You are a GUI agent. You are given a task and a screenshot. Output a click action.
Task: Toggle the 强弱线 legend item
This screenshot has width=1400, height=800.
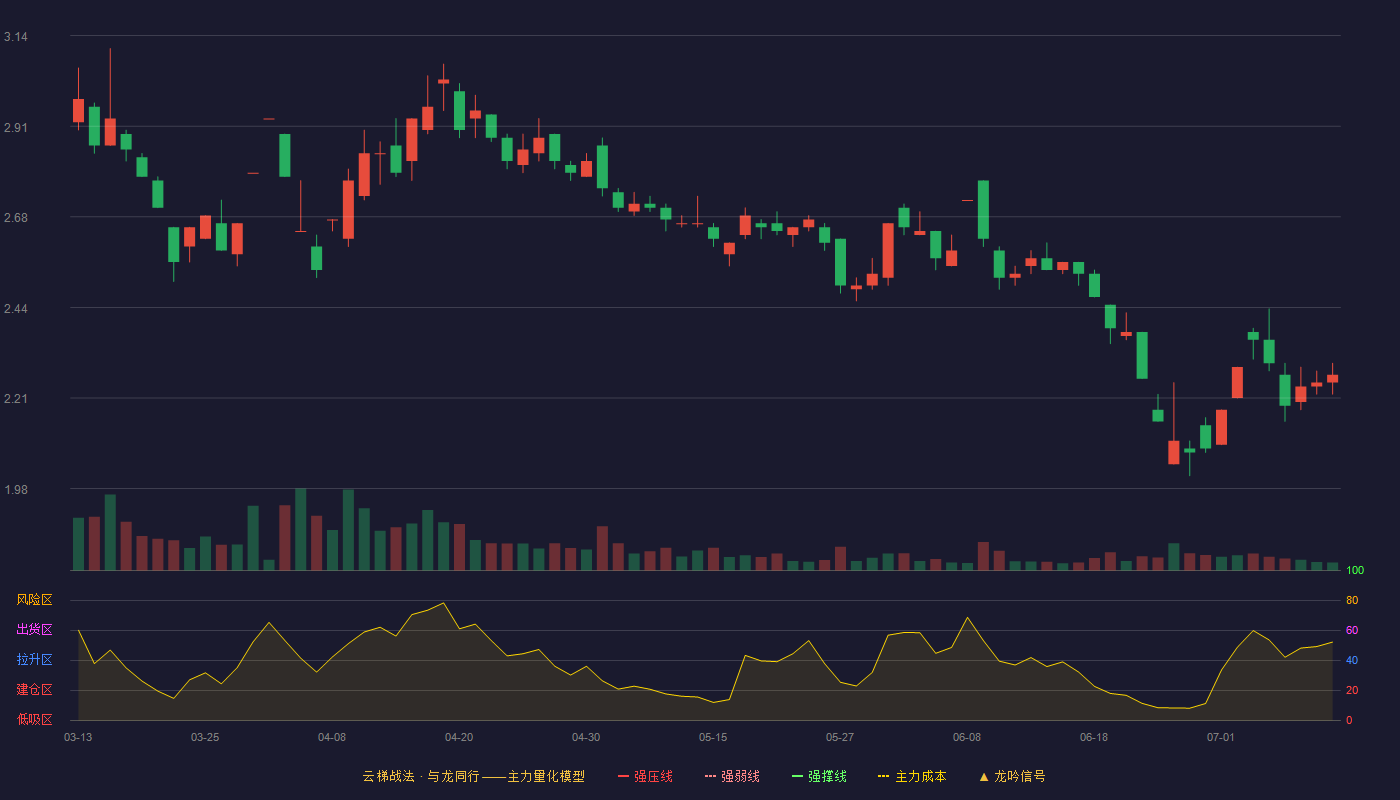coord(732,776)
